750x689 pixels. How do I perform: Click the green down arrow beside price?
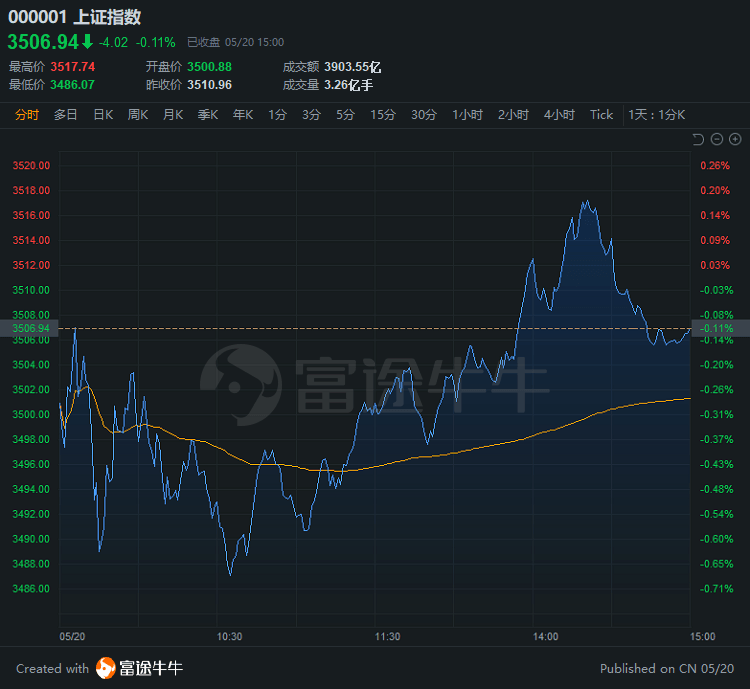(x=87, y=41)
